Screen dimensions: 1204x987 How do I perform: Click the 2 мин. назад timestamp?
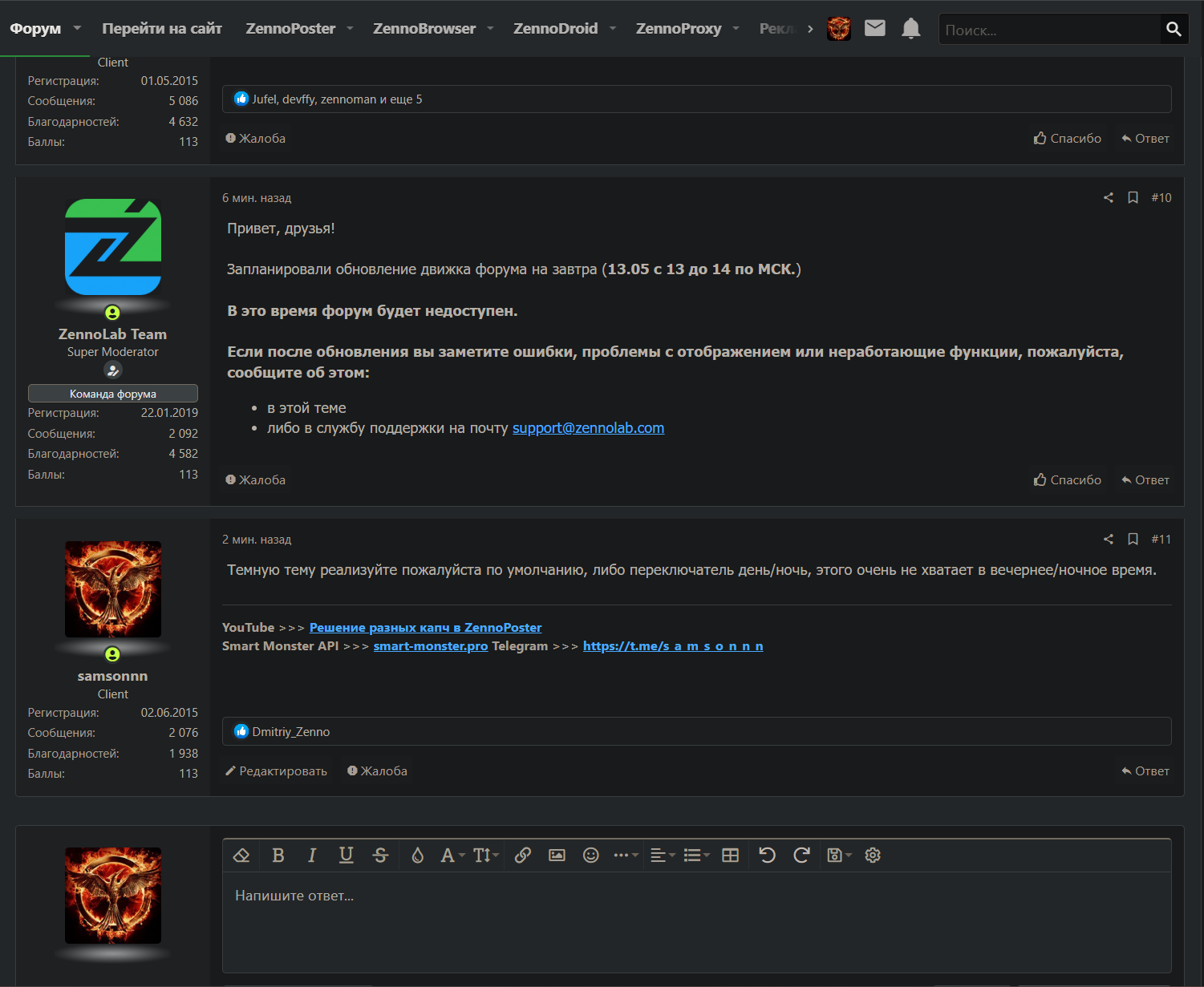pos(257,539)
